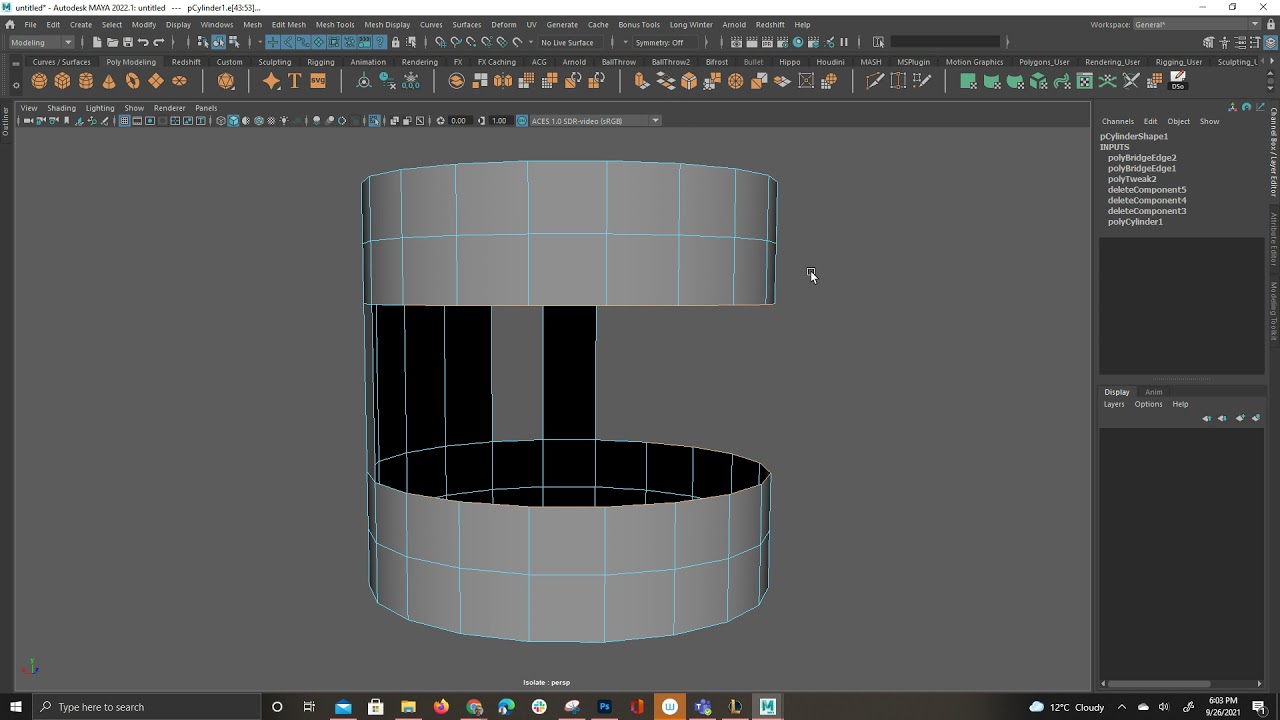1280x720 pixels.
Task: Switch to the Anim layer tab
Action: (x=1153, y=392)
